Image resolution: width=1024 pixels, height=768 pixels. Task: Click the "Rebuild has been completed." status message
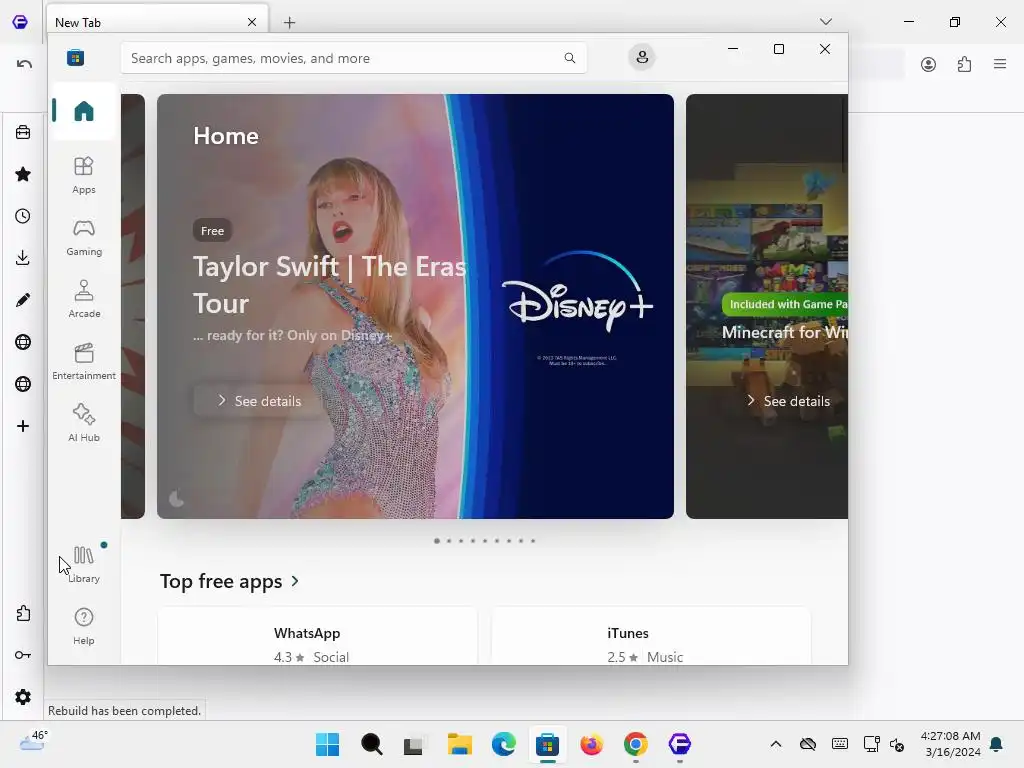click(124, 711)
